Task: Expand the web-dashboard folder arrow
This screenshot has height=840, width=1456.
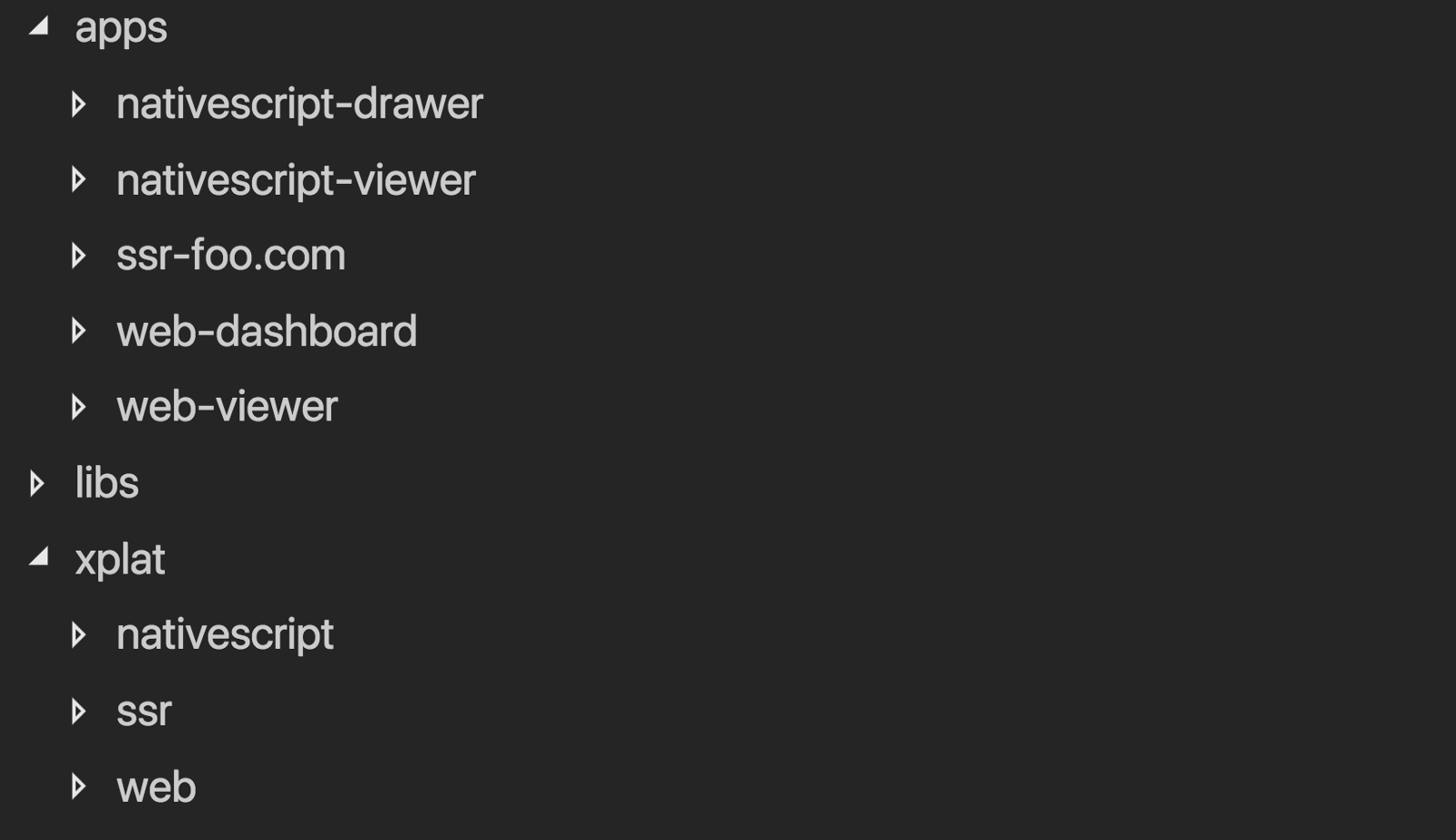Action: 79,331
